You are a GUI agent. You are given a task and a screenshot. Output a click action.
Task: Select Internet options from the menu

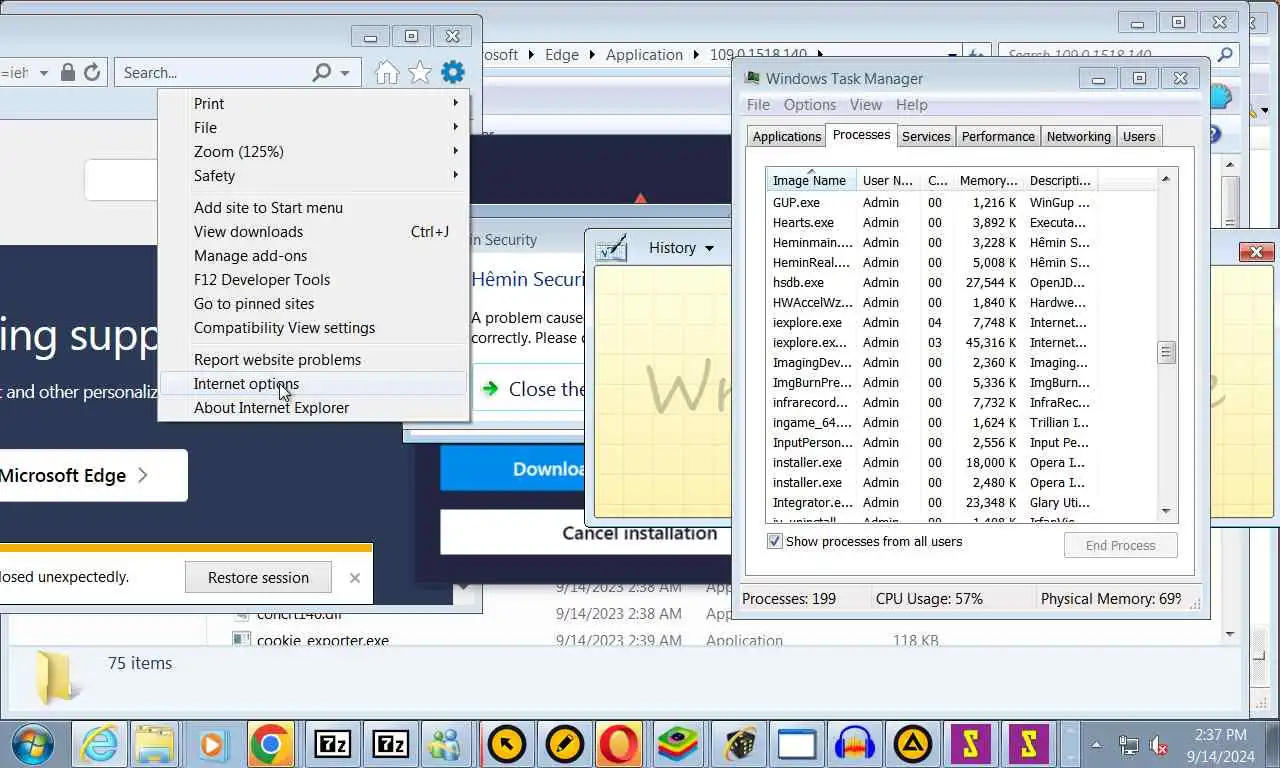(x=313, y=383)
